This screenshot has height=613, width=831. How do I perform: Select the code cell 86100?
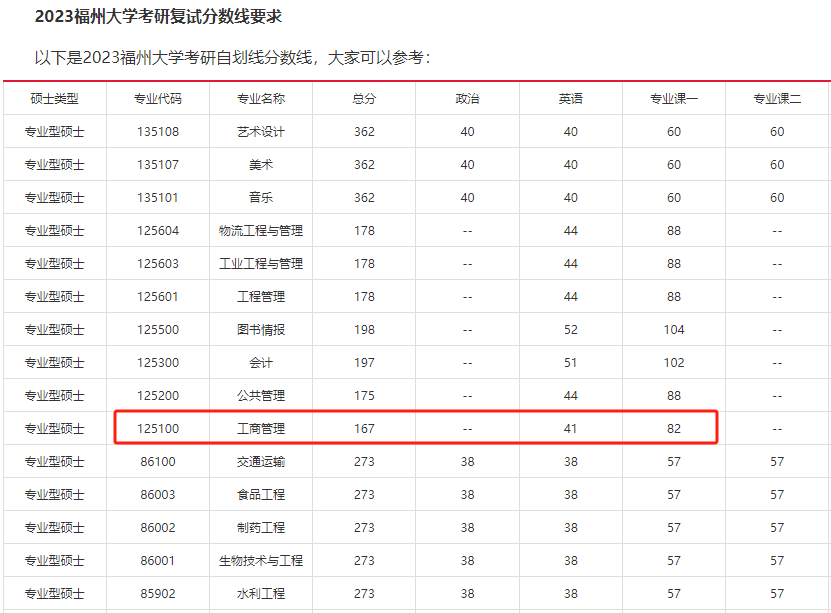click(158, 461)
